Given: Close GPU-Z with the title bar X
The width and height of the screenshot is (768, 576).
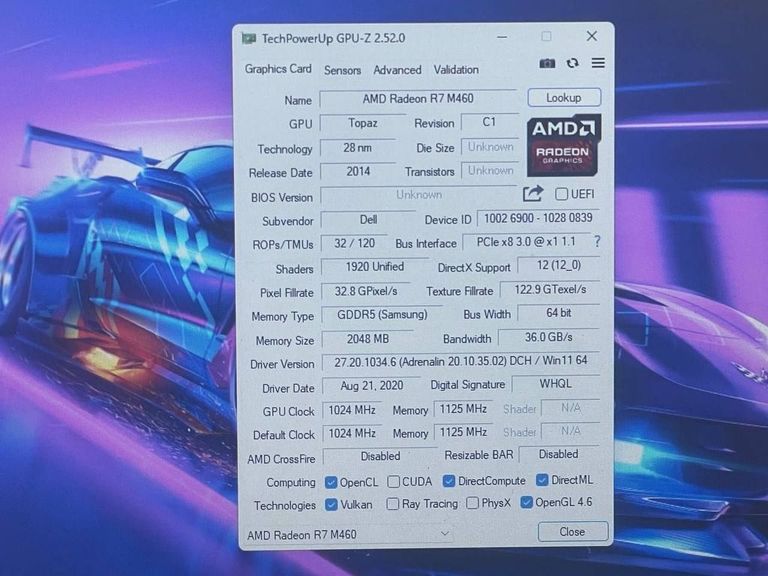Looking at the screenshot, I should click(x=592, y=36).
